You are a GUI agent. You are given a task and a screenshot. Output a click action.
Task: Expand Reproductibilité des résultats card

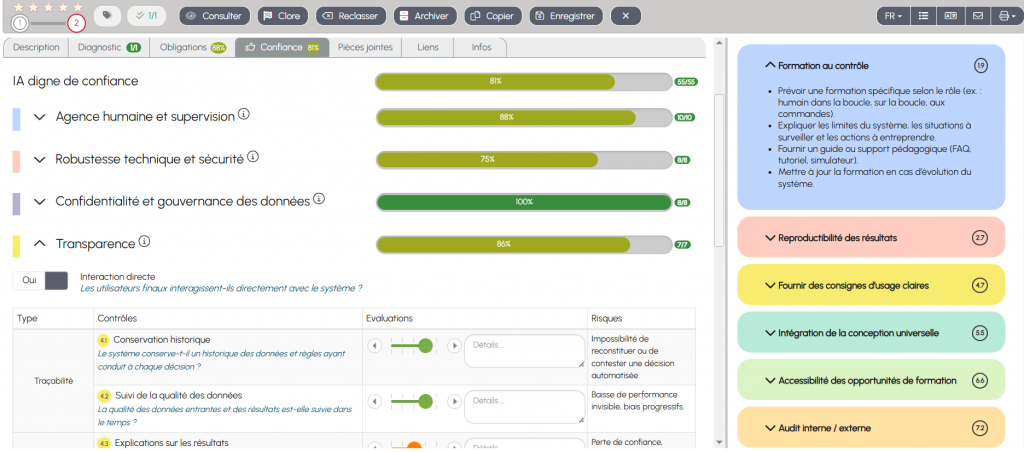(x=770, y=238)
